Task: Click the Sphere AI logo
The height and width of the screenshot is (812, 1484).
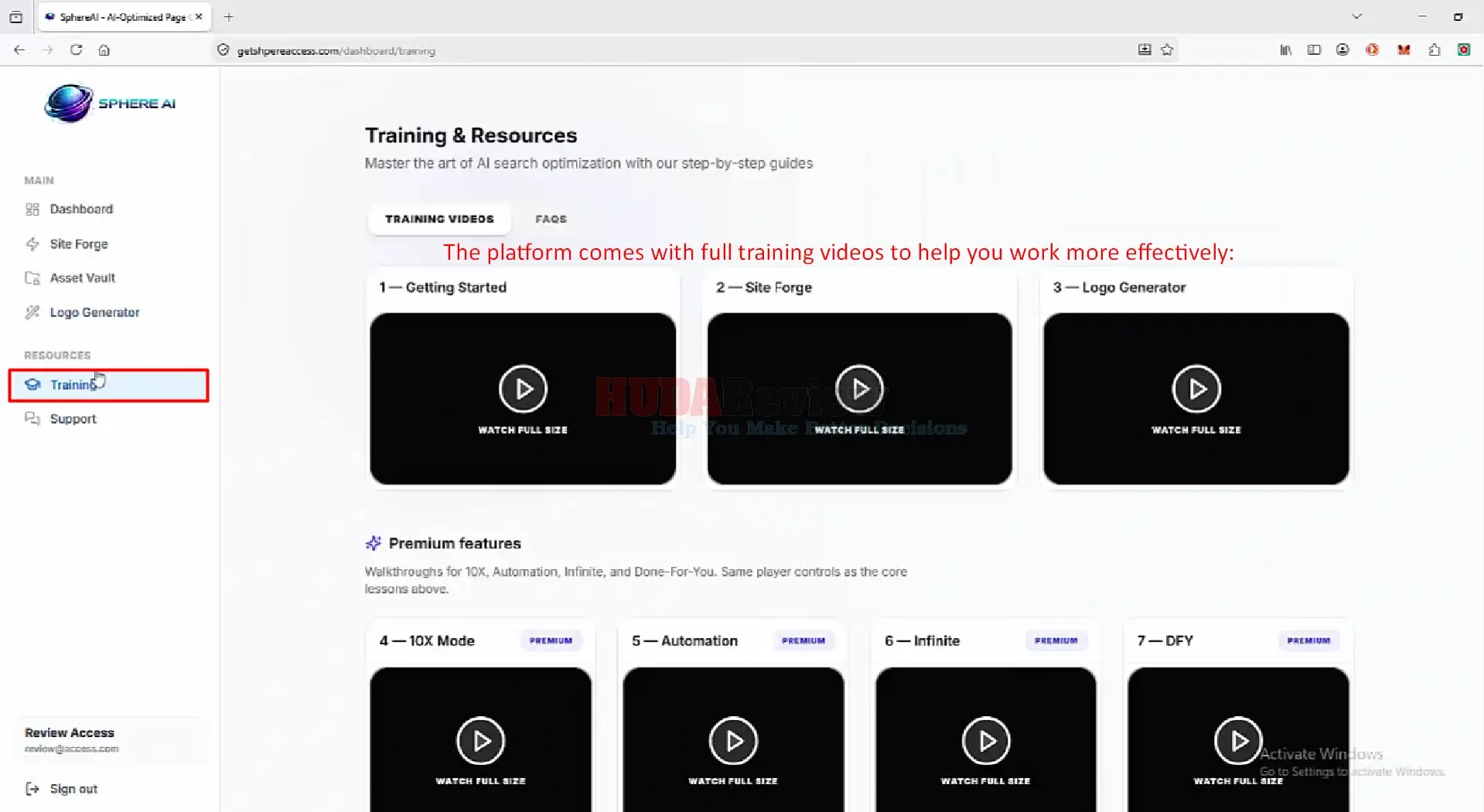Action: (x=110, y=104)
